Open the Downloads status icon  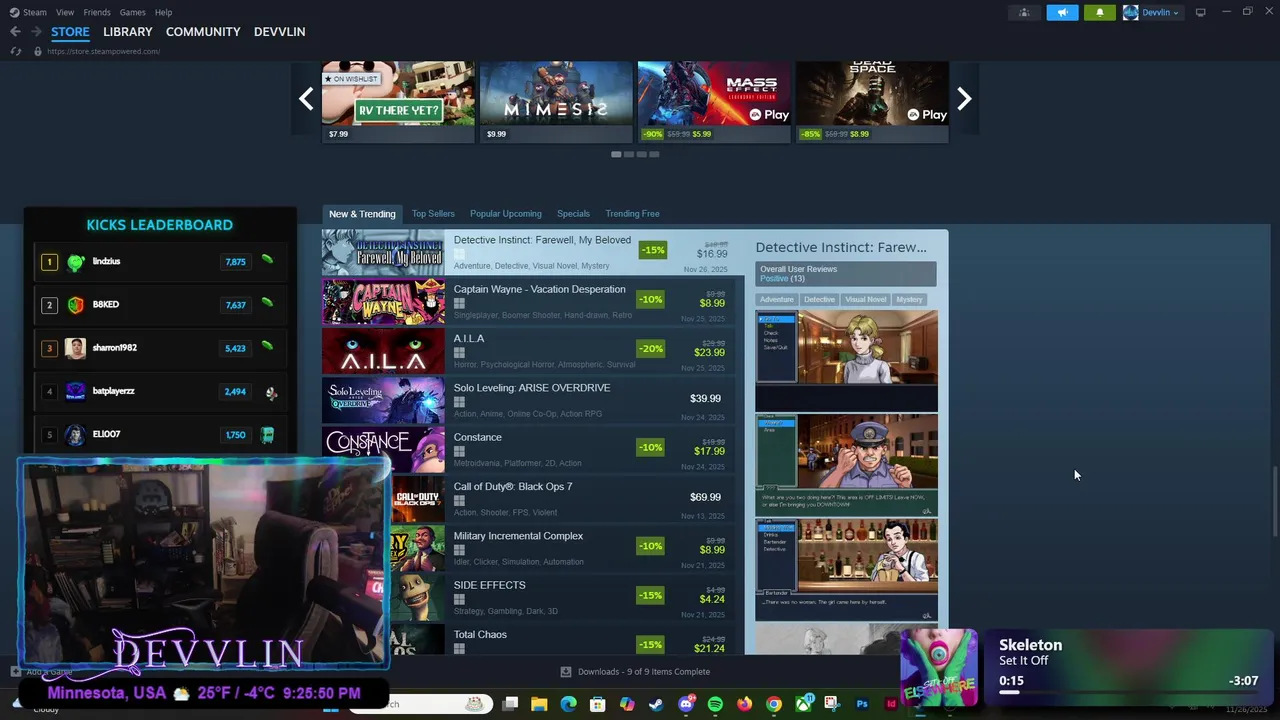point(566,672)
